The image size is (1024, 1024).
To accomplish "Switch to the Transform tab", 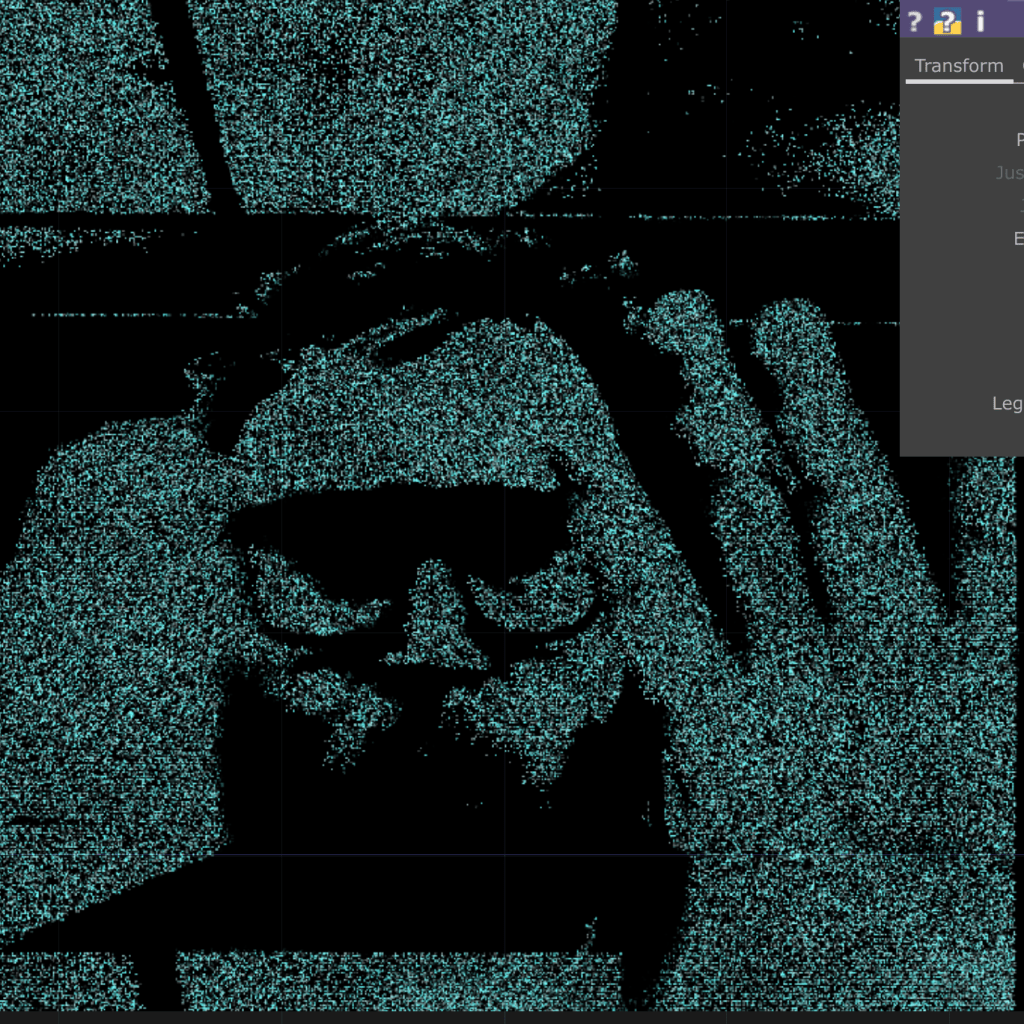I will point(958,66).
